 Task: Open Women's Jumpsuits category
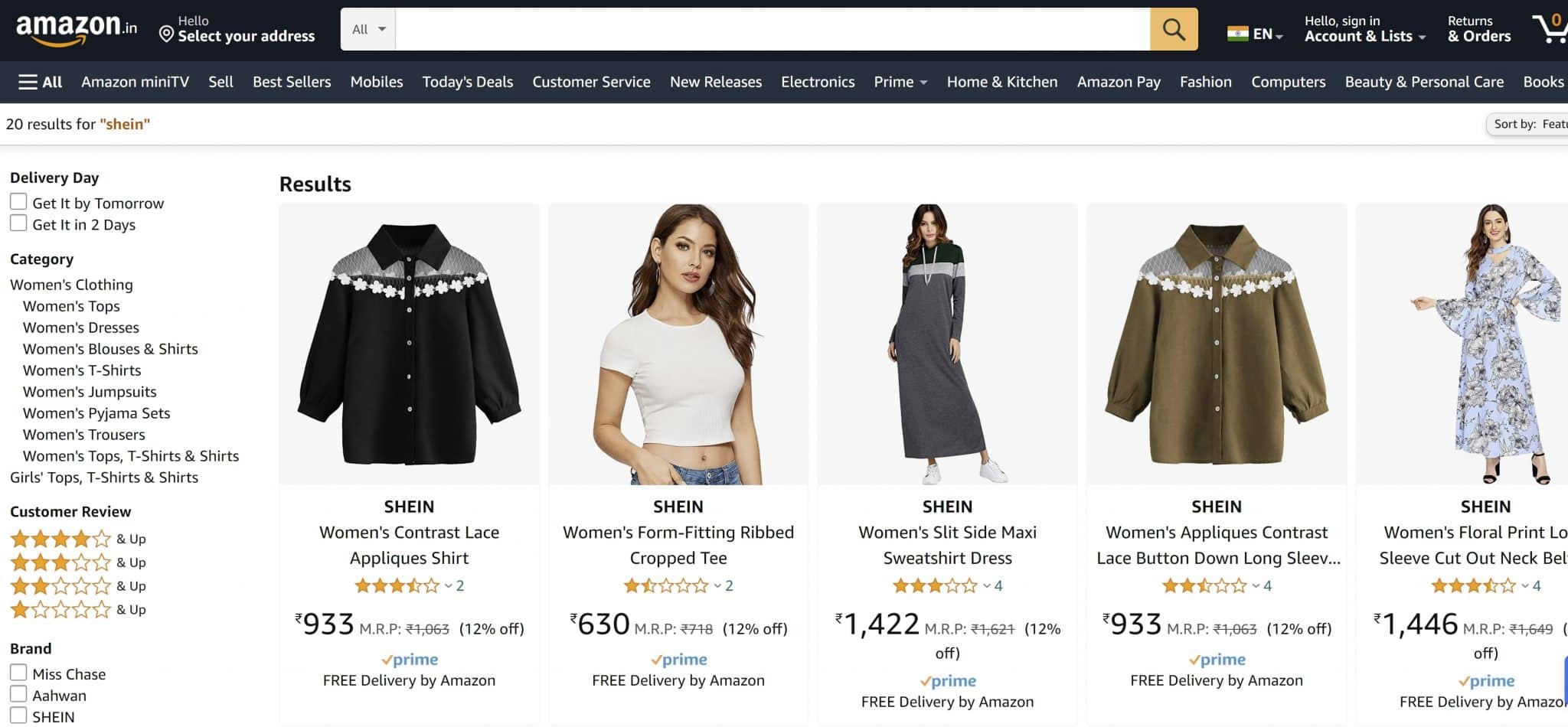coord(90,392)
